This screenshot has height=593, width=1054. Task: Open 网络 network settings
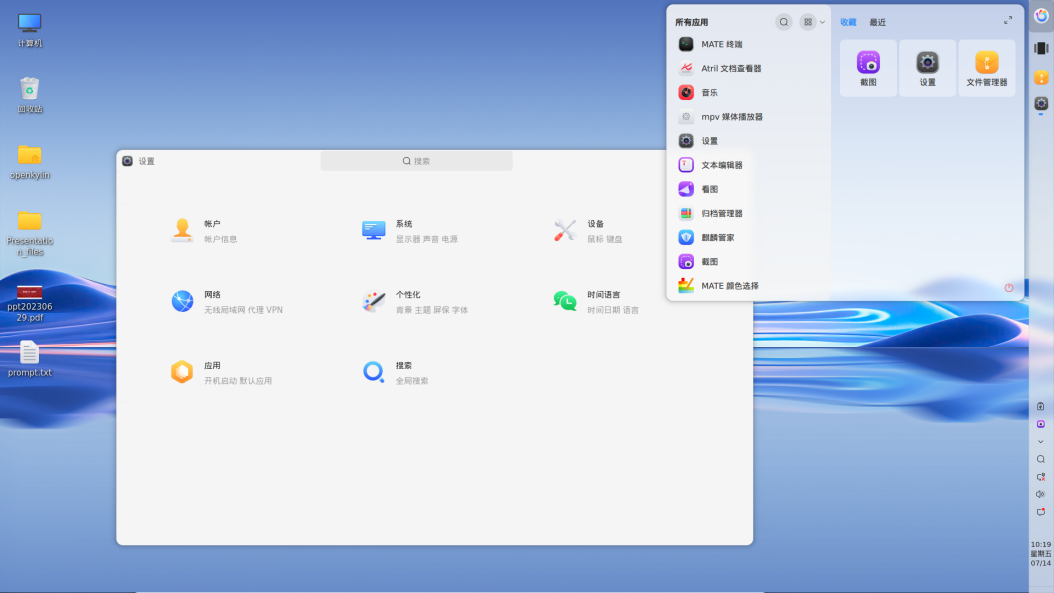(x=226, y=301)
